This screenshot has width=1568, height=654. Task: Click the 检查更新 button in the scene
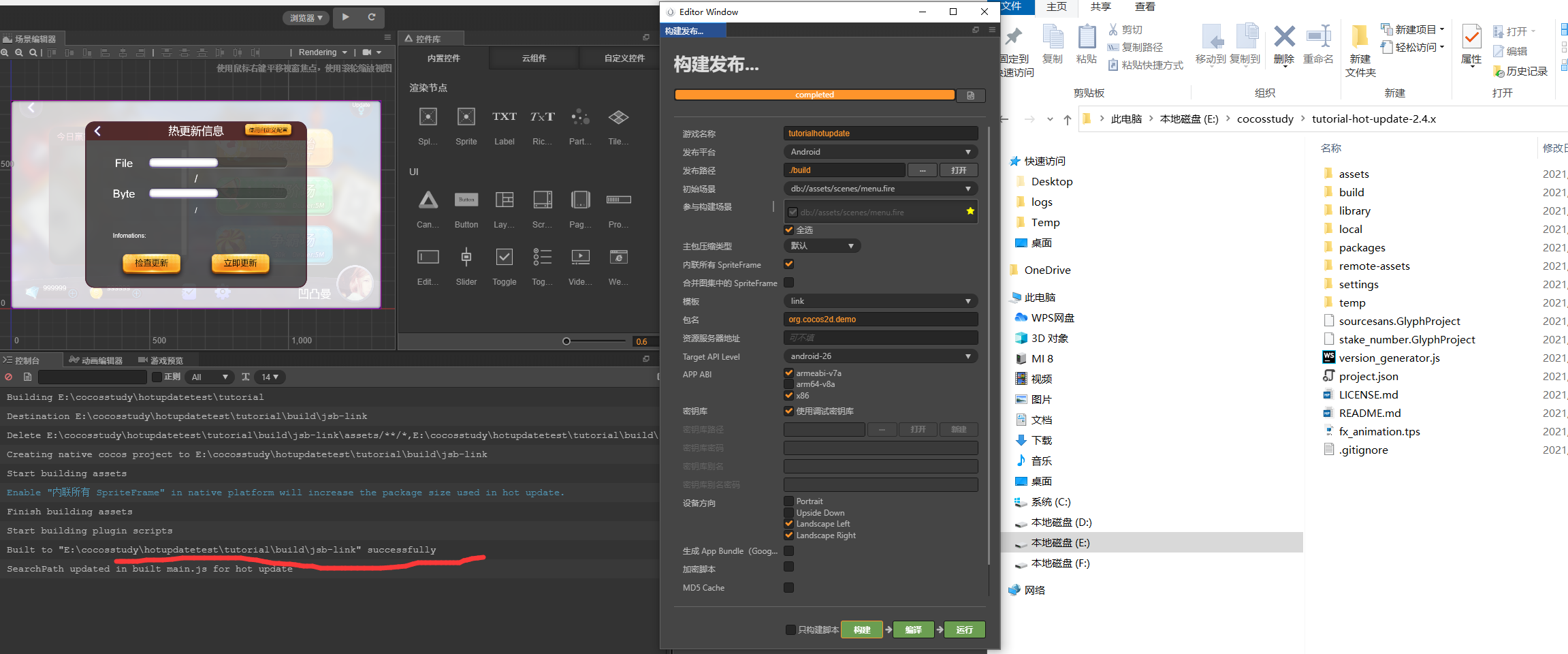(151, 263)
